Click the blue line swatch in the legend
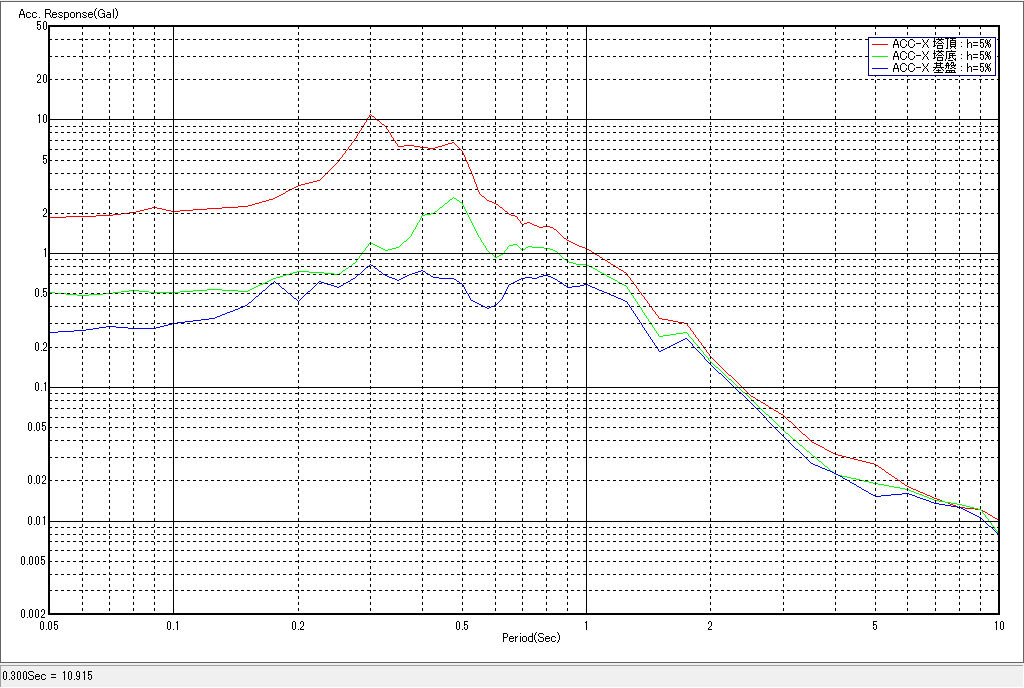 [879, 68]
